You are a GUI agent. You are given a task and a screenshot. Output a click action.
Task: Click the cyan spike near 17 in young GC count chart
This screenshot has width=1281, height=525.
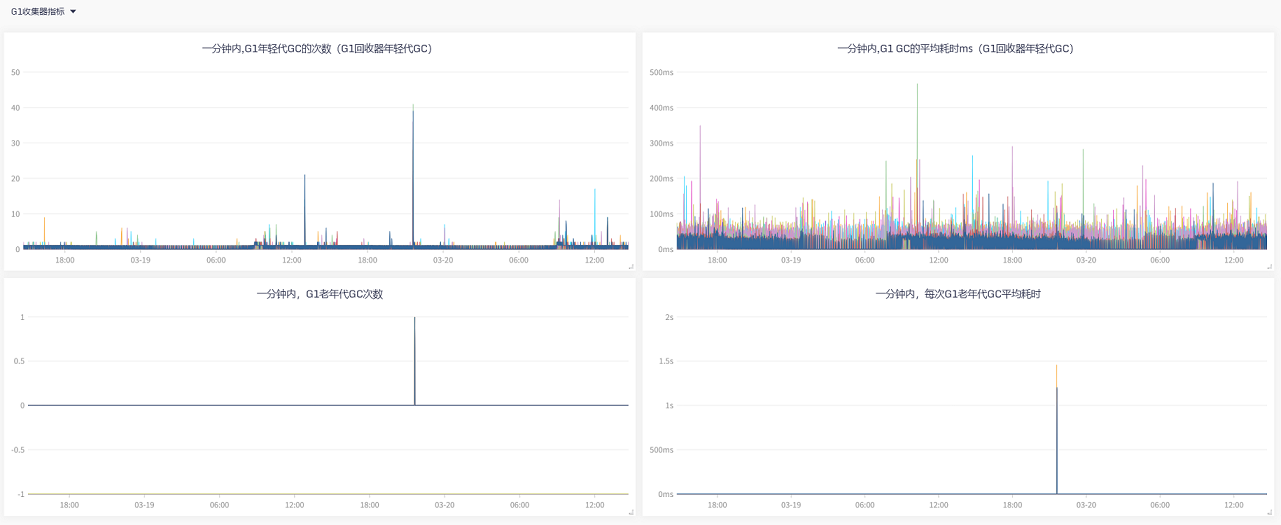click(x=595, y=190)
